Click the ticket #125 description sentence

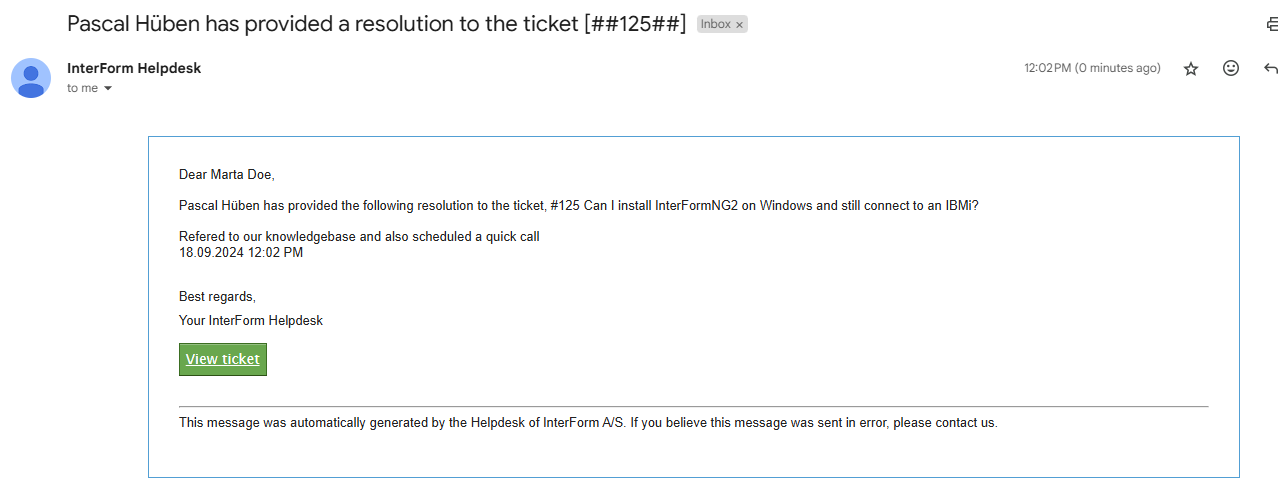point(579,205)
